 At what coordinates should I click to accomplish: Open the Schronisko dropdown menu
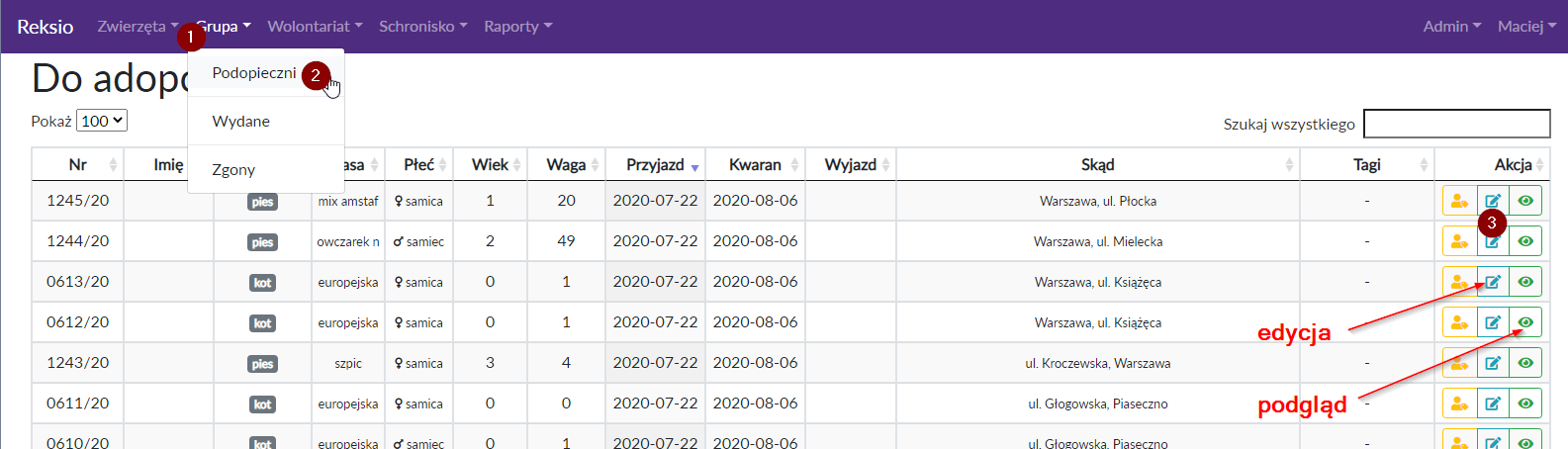(x=423, y=27)
